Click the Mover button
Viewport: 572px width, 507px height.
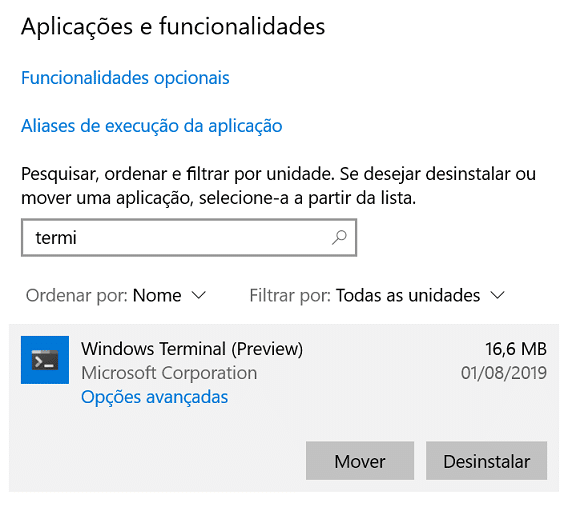click(x=360, y=461)
